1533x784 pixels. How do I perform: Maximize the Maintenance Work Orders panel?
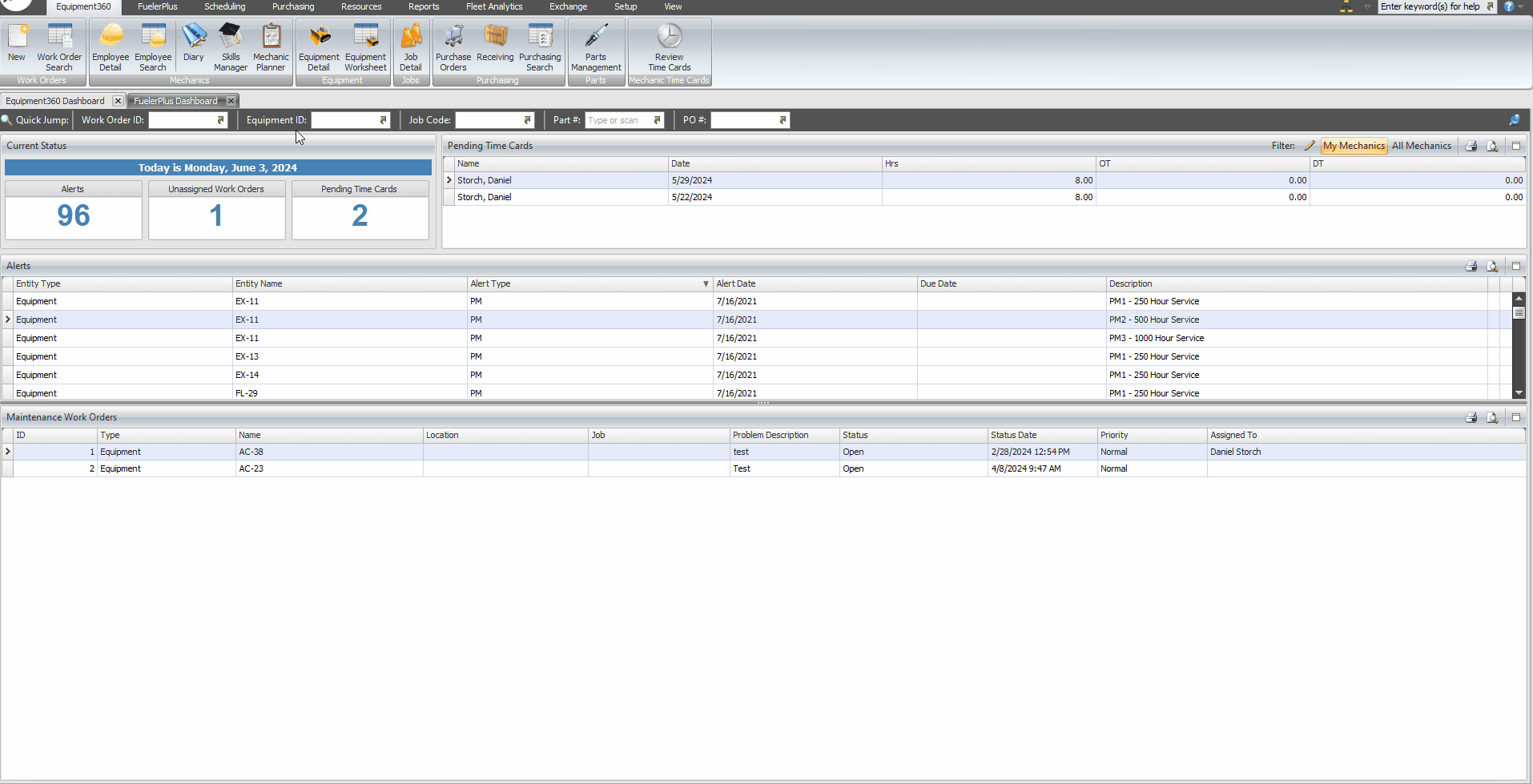click(x=1516, y=417)
